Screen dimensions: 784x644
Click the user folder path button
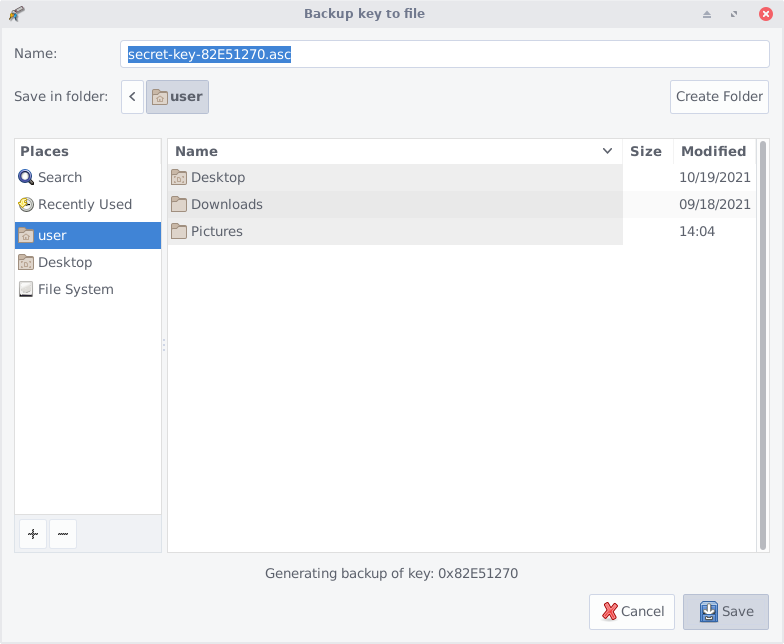point(177,97)
